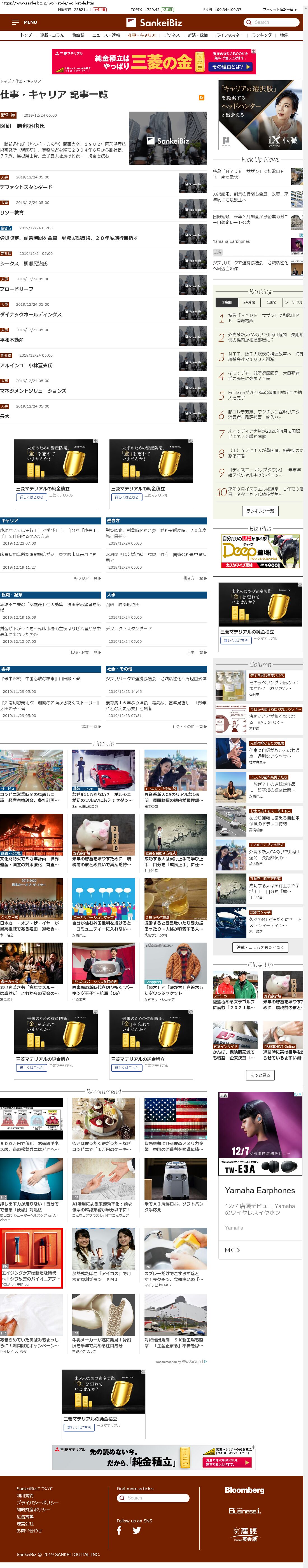This screenshot has height=1568, width=308.
Task: Click the orange RSS feed icon
Action: coord(201,97)
